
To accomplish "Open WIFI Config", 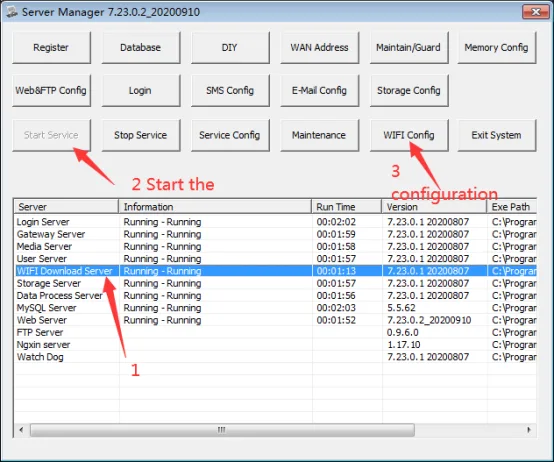I will coord(409,135).
